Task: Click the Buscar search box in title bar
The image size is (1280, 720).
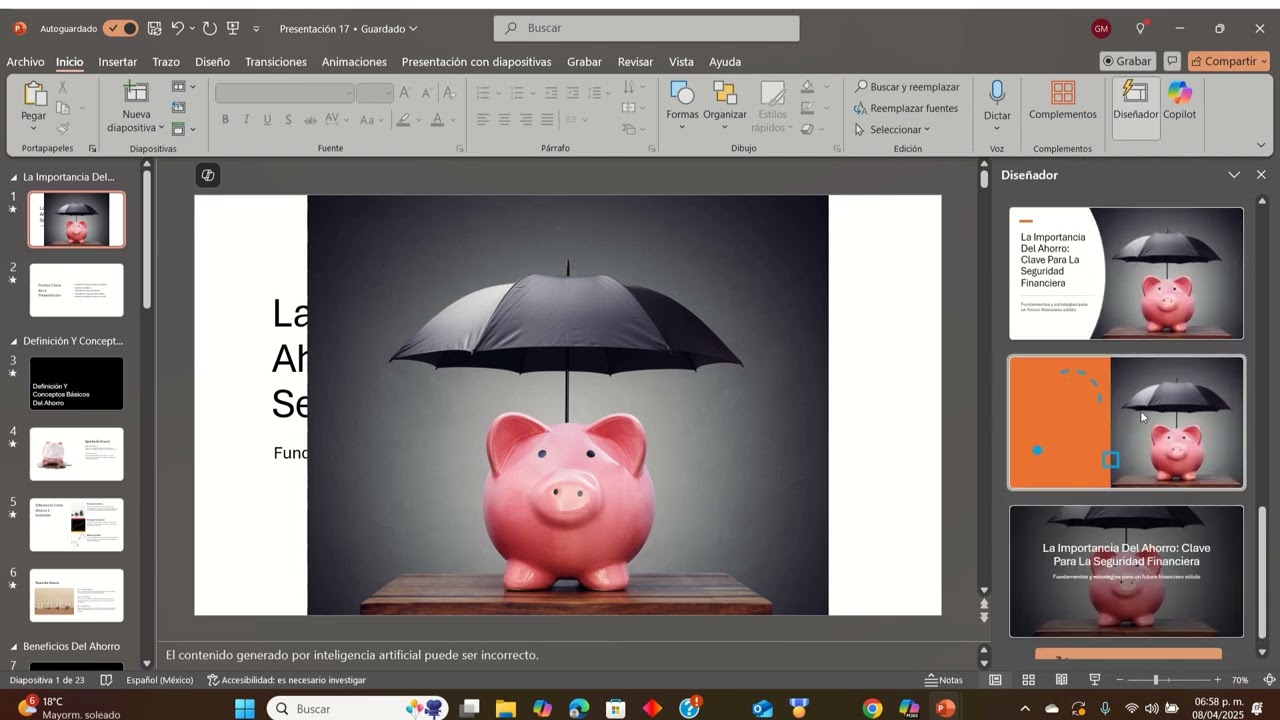Action: click(646, 28)
